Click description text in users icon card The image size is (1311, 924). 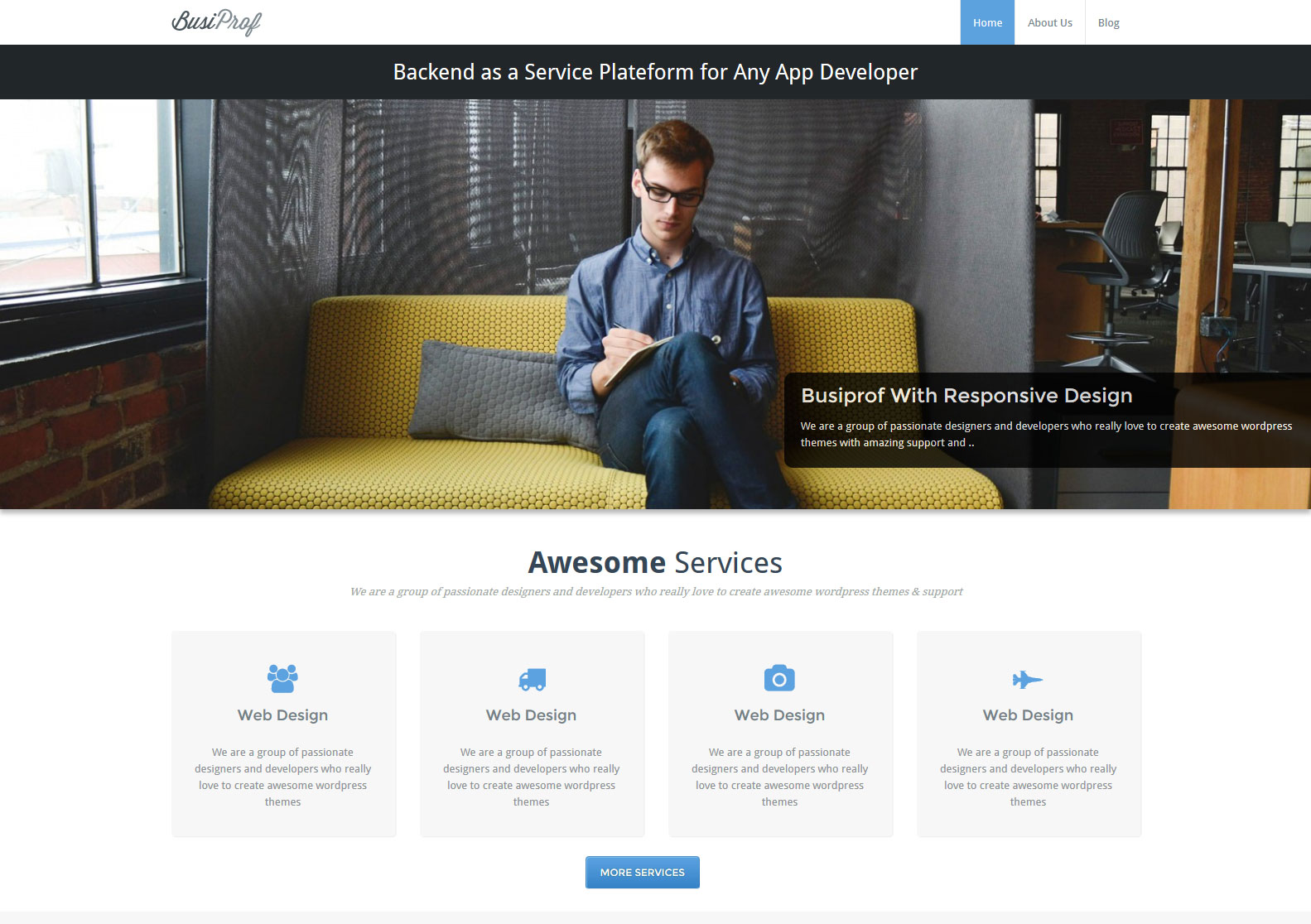click(282, 777)
